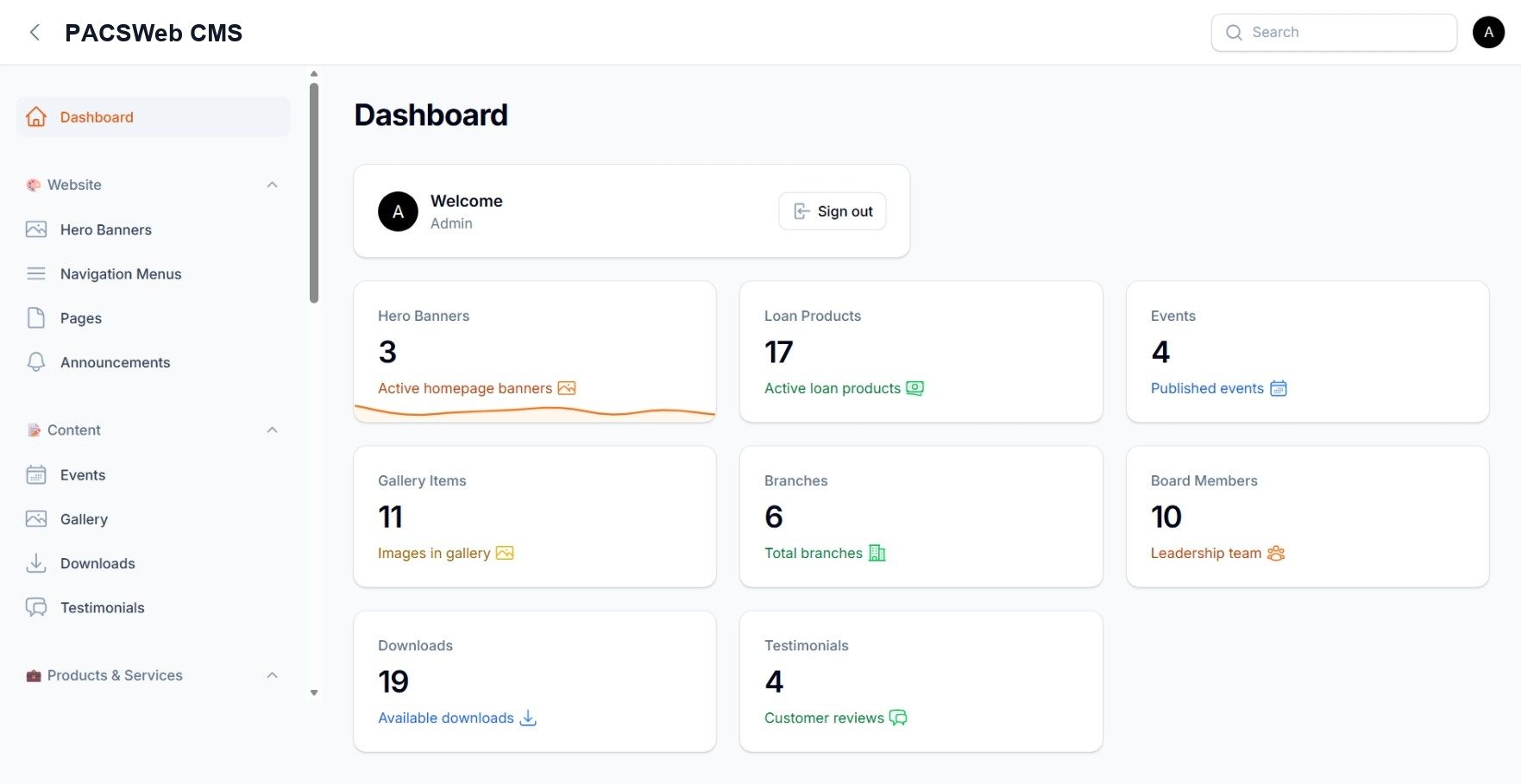
Task: Click the download icon beside Available downloads
Action: 528,718
